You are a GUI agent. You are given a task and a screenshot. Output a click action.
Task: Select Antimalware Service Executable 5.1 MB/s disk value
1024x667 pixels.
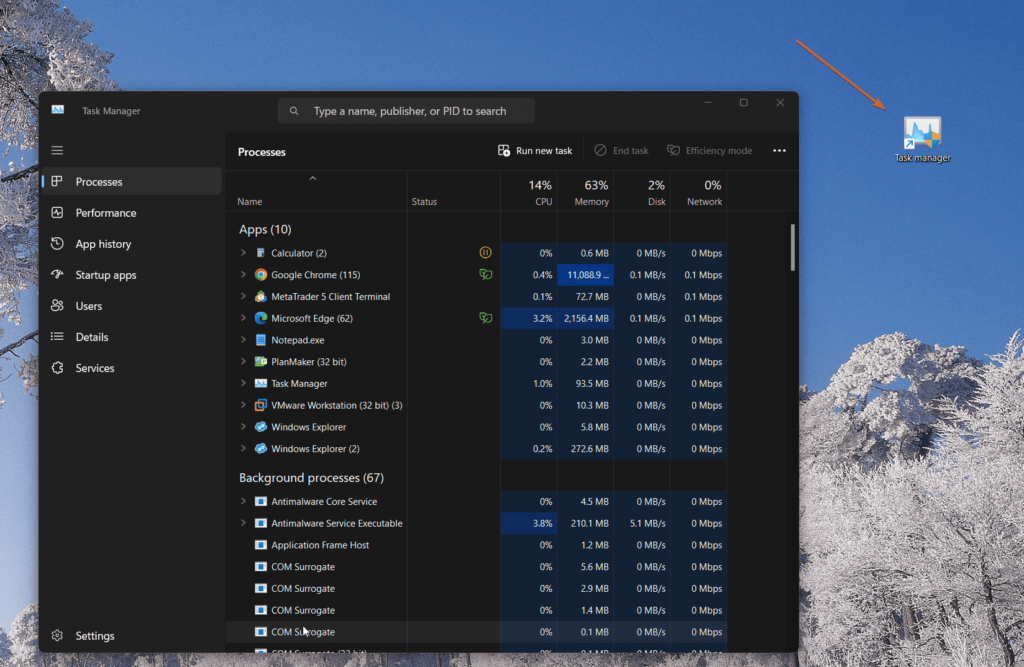[642, 523]
